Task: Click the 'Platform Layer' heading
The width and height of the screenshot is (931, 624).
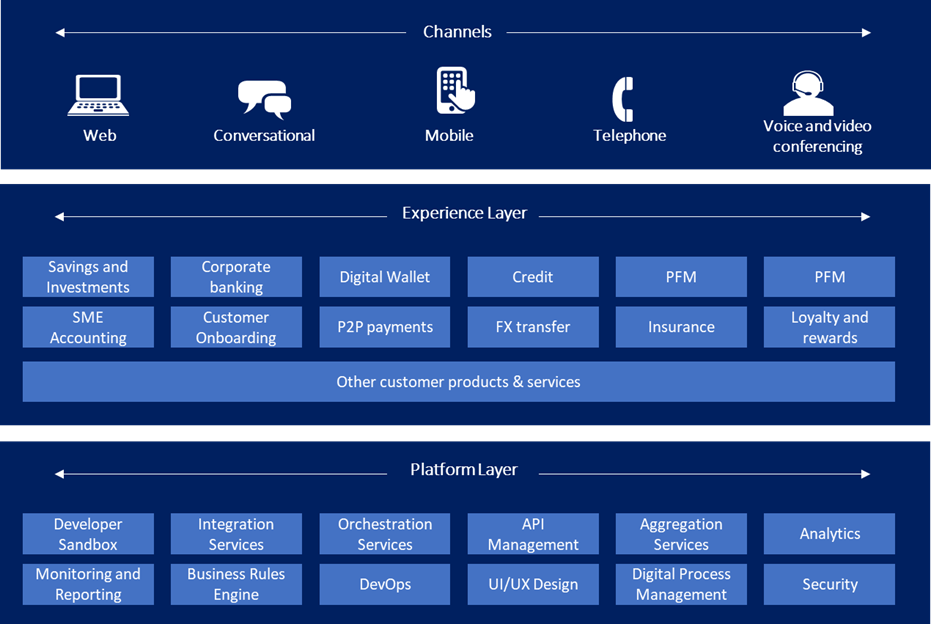Action: point(464,470)
